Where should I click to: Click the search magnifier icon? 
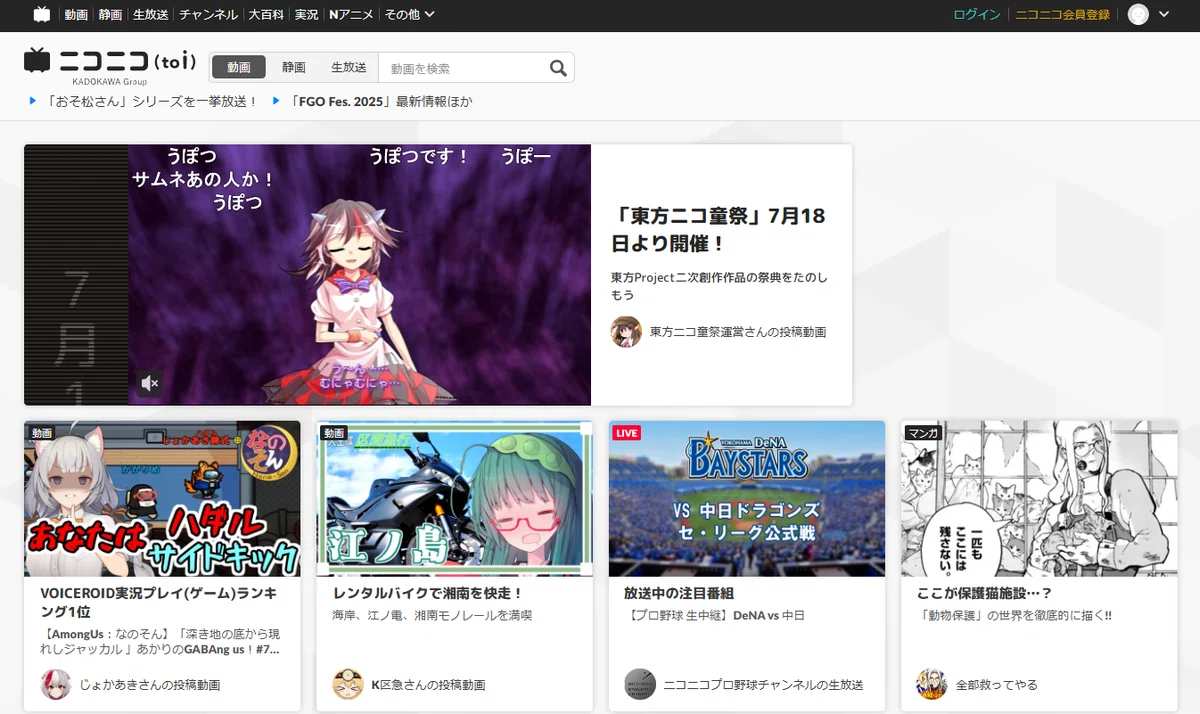tap(558, 68)
